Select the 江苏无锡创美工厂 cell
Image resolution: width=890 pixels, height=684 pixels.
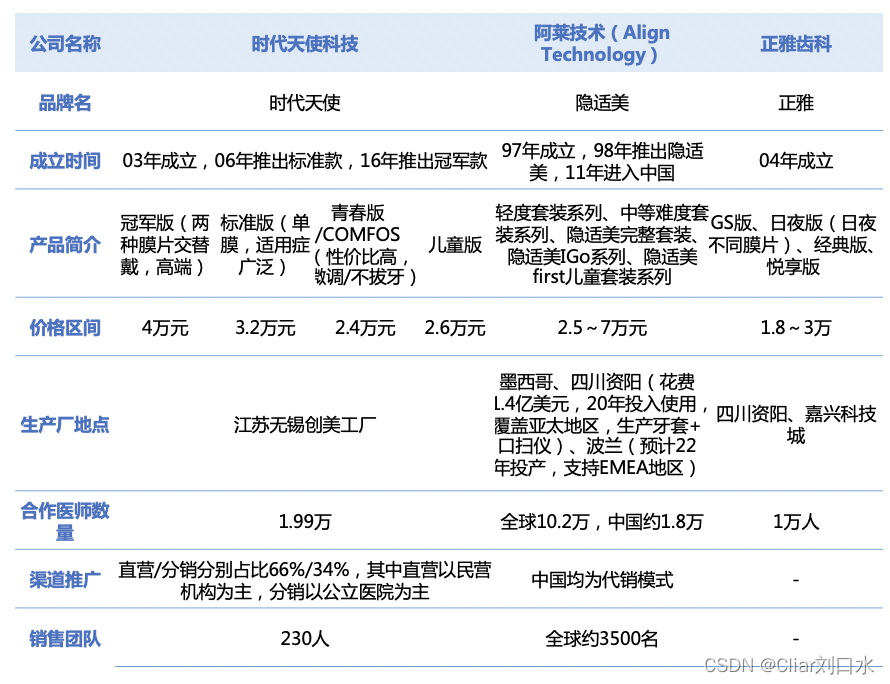tap(305, 425)
